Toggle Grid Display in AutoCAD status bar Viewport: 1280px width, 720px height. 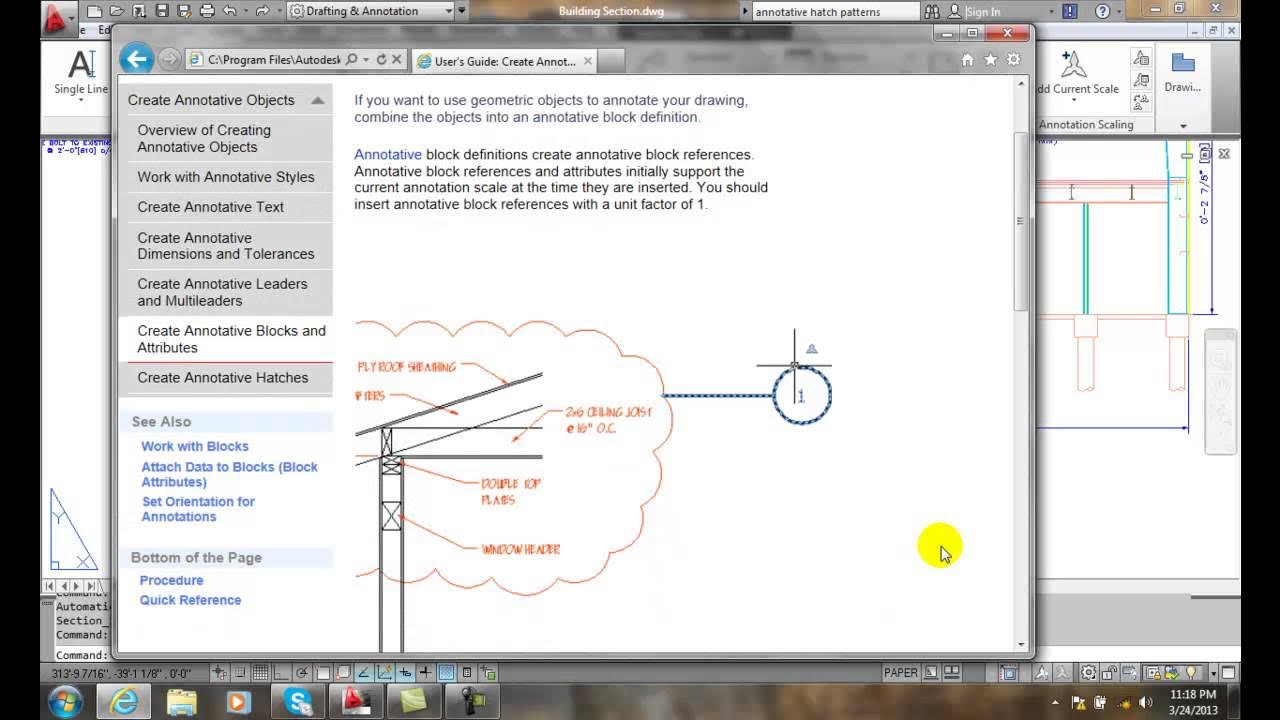(x=261, y=673)
